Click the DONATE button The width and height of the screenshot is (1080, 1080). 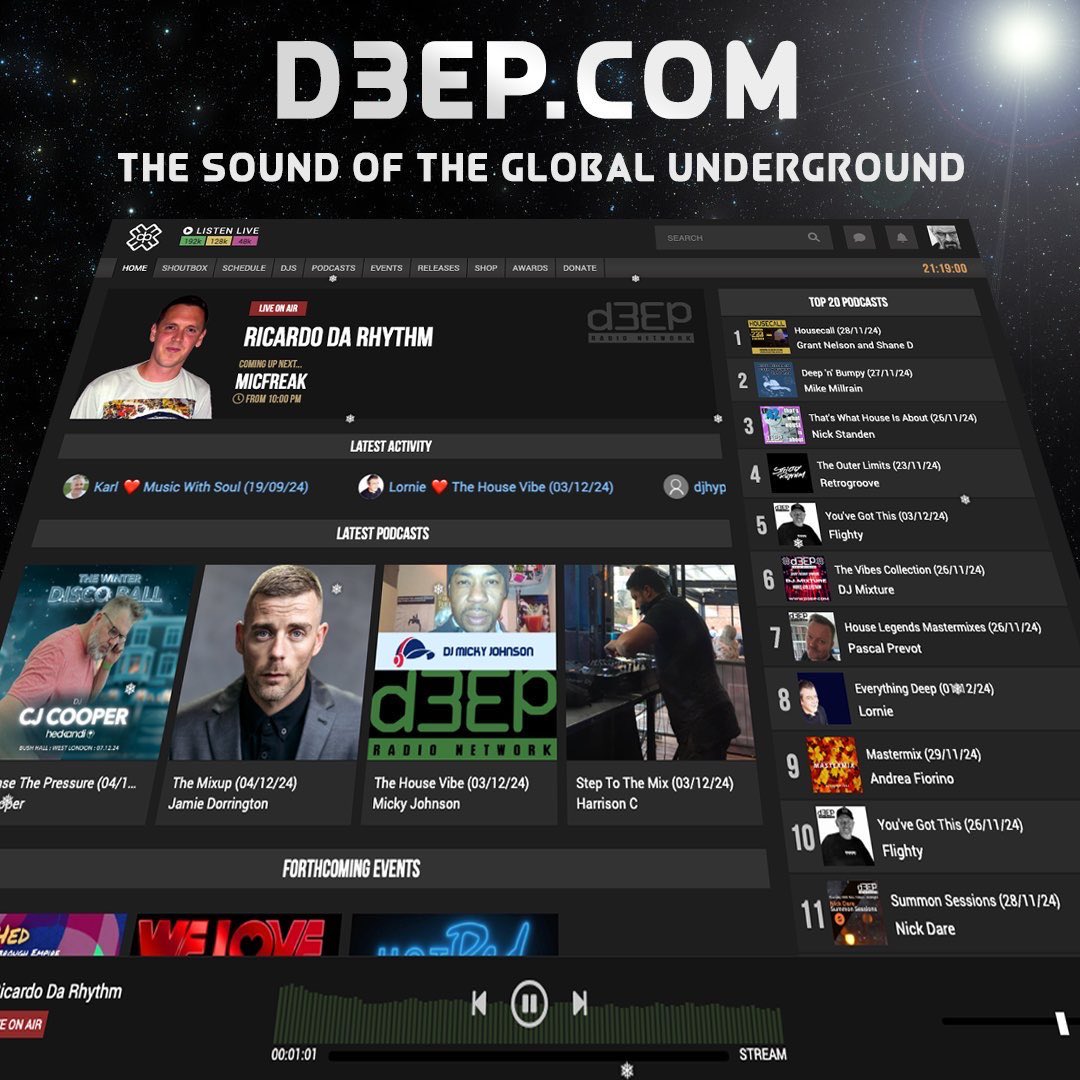578,268
